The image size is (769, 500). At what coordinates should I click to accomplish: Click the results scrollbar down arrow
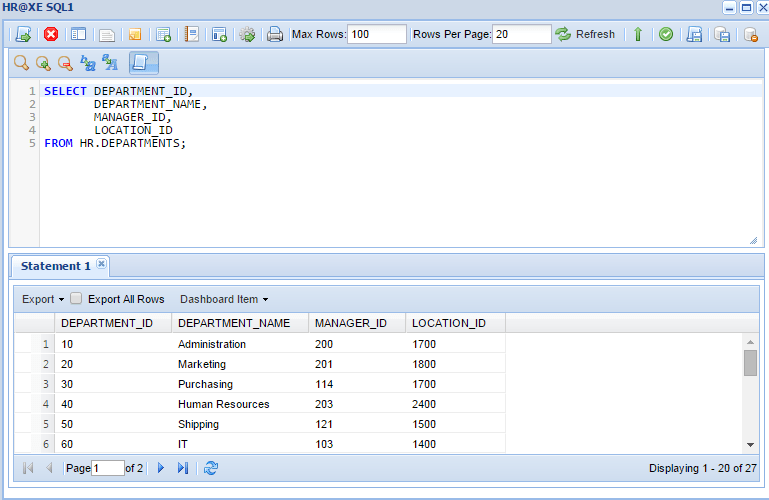pos(750,445)
